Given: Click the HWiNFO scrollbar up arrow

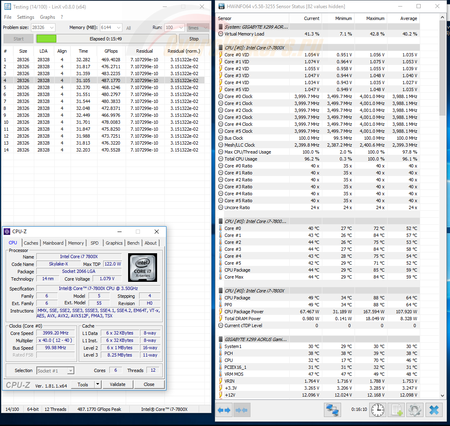Looking at the screenshot, I should [442, 17].
